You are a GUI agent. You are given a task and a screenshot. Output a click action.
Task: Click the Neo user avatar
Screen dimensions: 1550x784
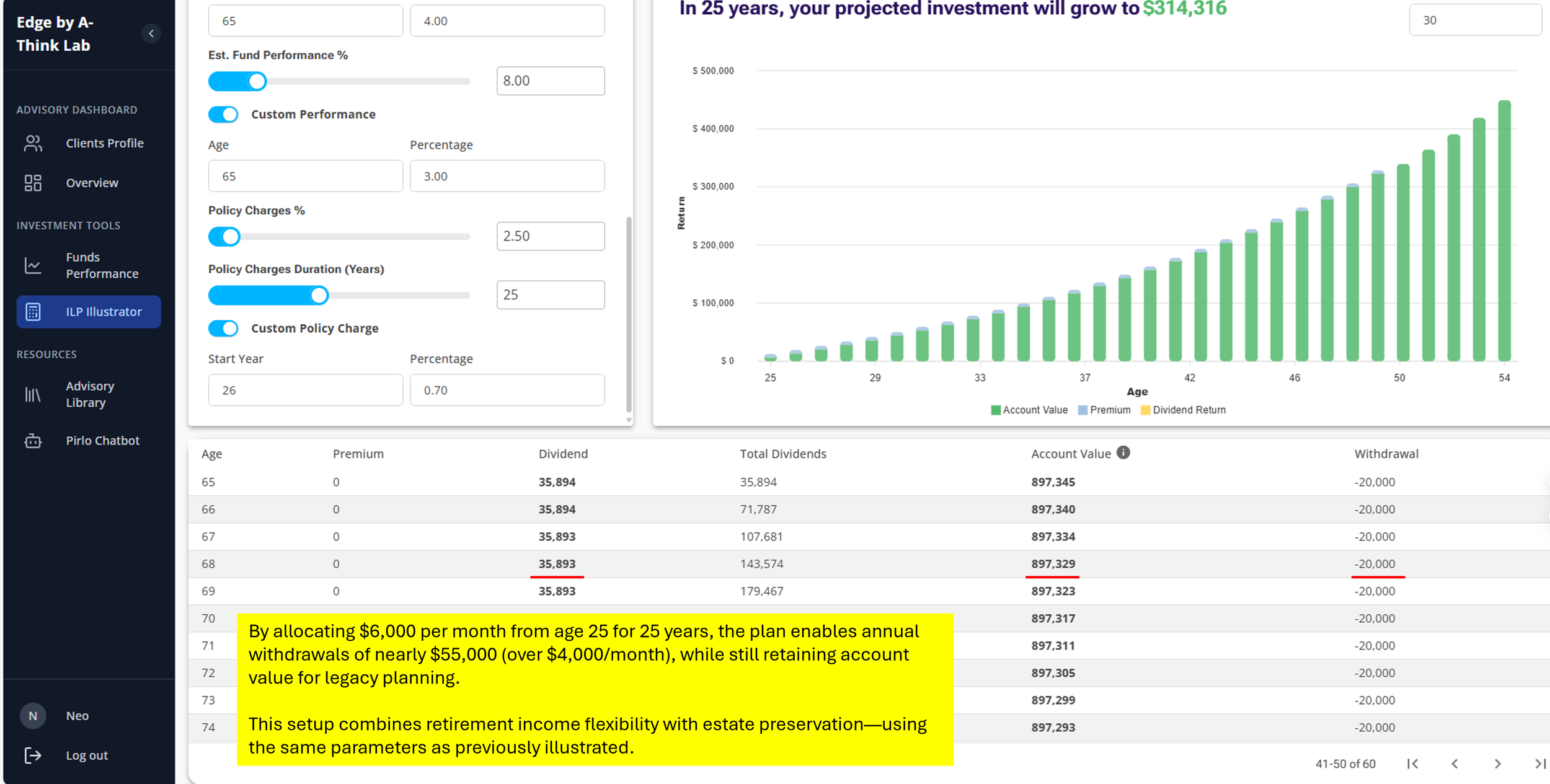[x=33, y=716]
